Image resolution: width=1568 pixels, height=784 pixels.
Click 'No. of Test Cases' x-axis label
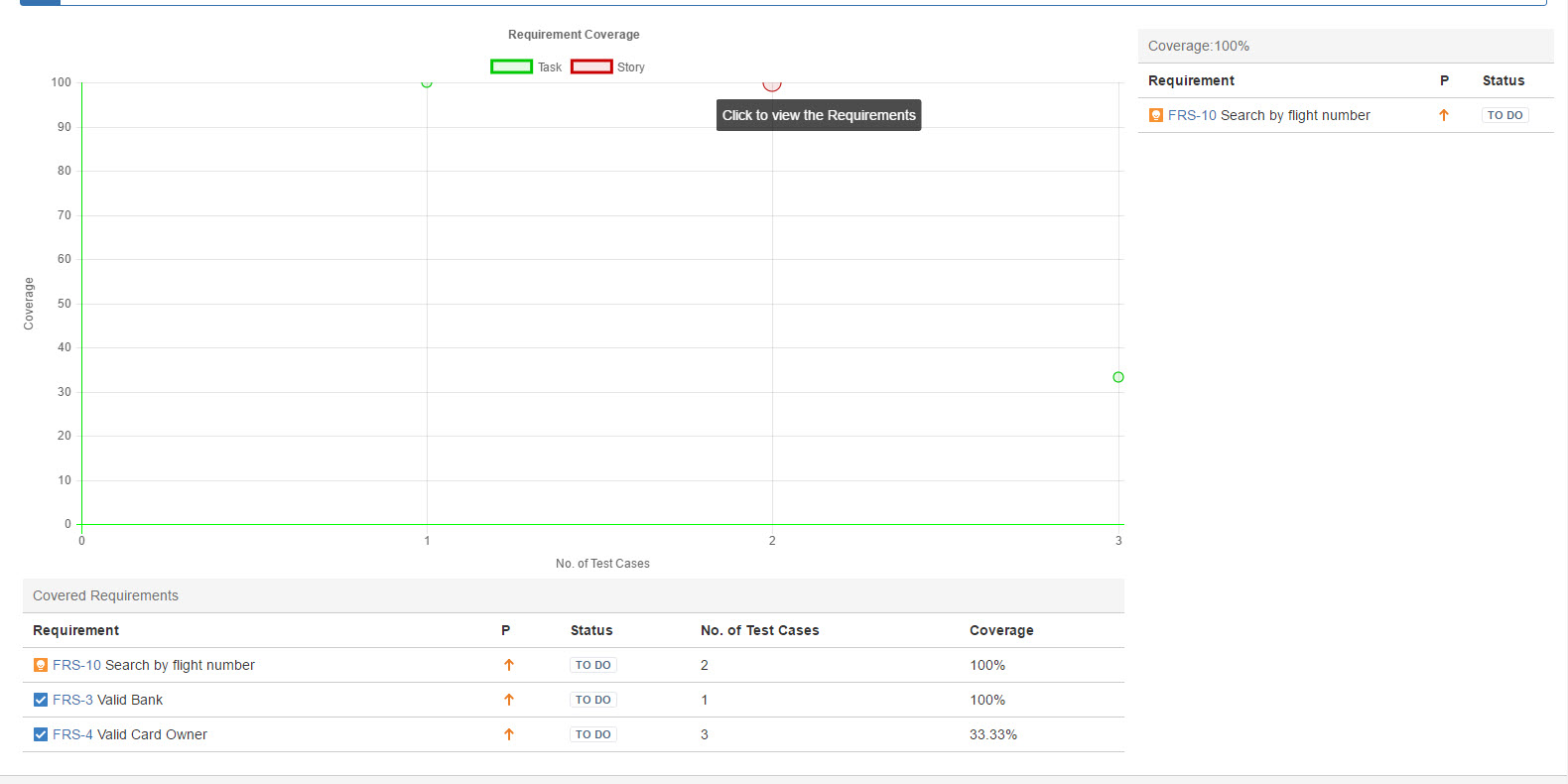[602, 564]
